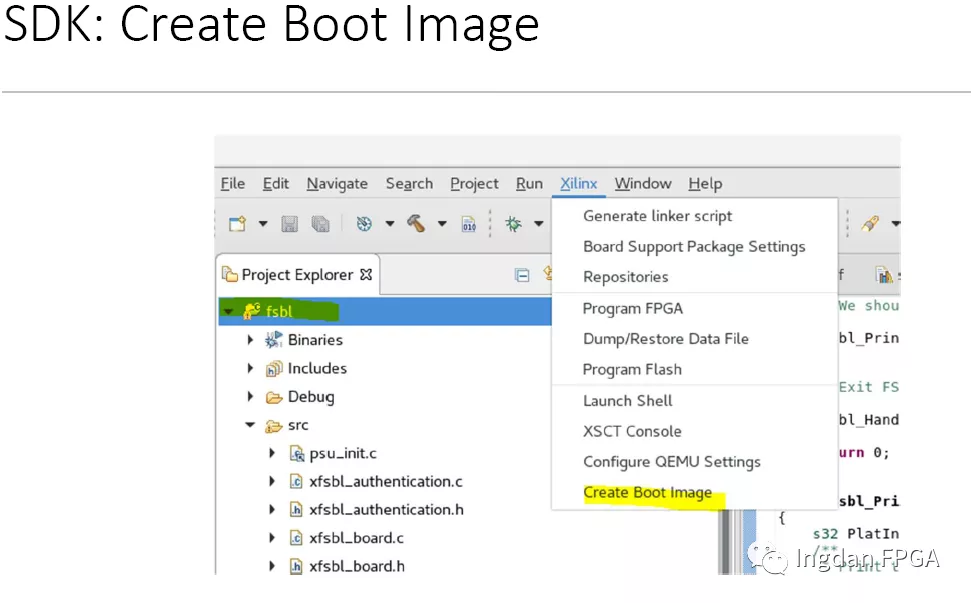Open the Run menu

click(529, 184)
